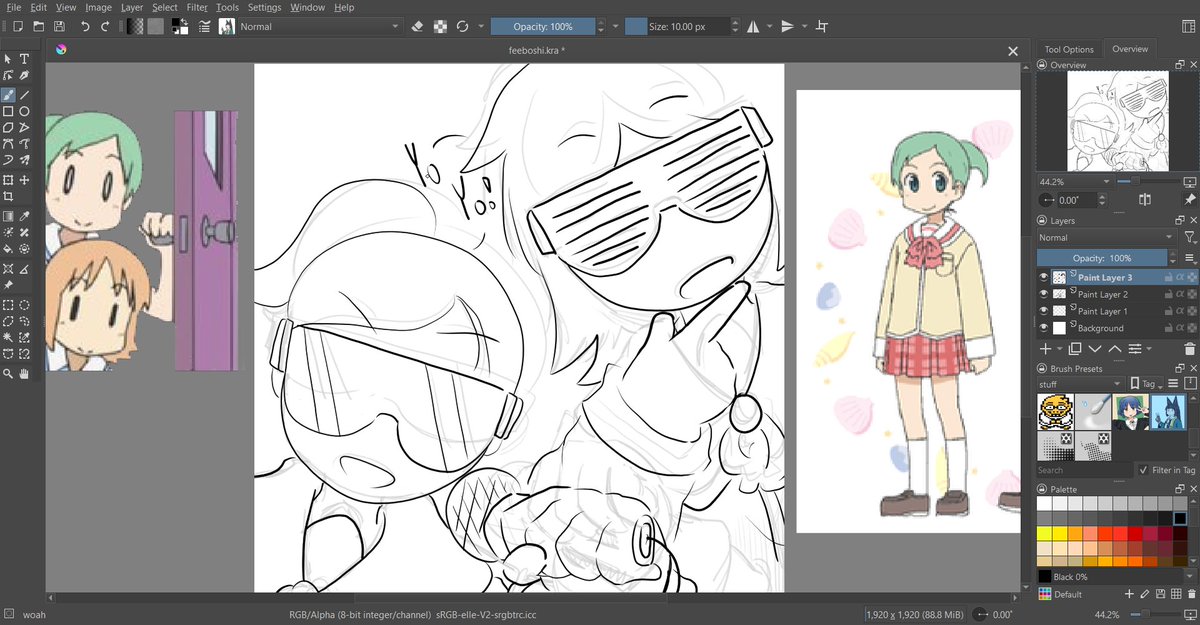Click the brush Opacity slider
Screen dimensions: 1200x625
[542, 26]
